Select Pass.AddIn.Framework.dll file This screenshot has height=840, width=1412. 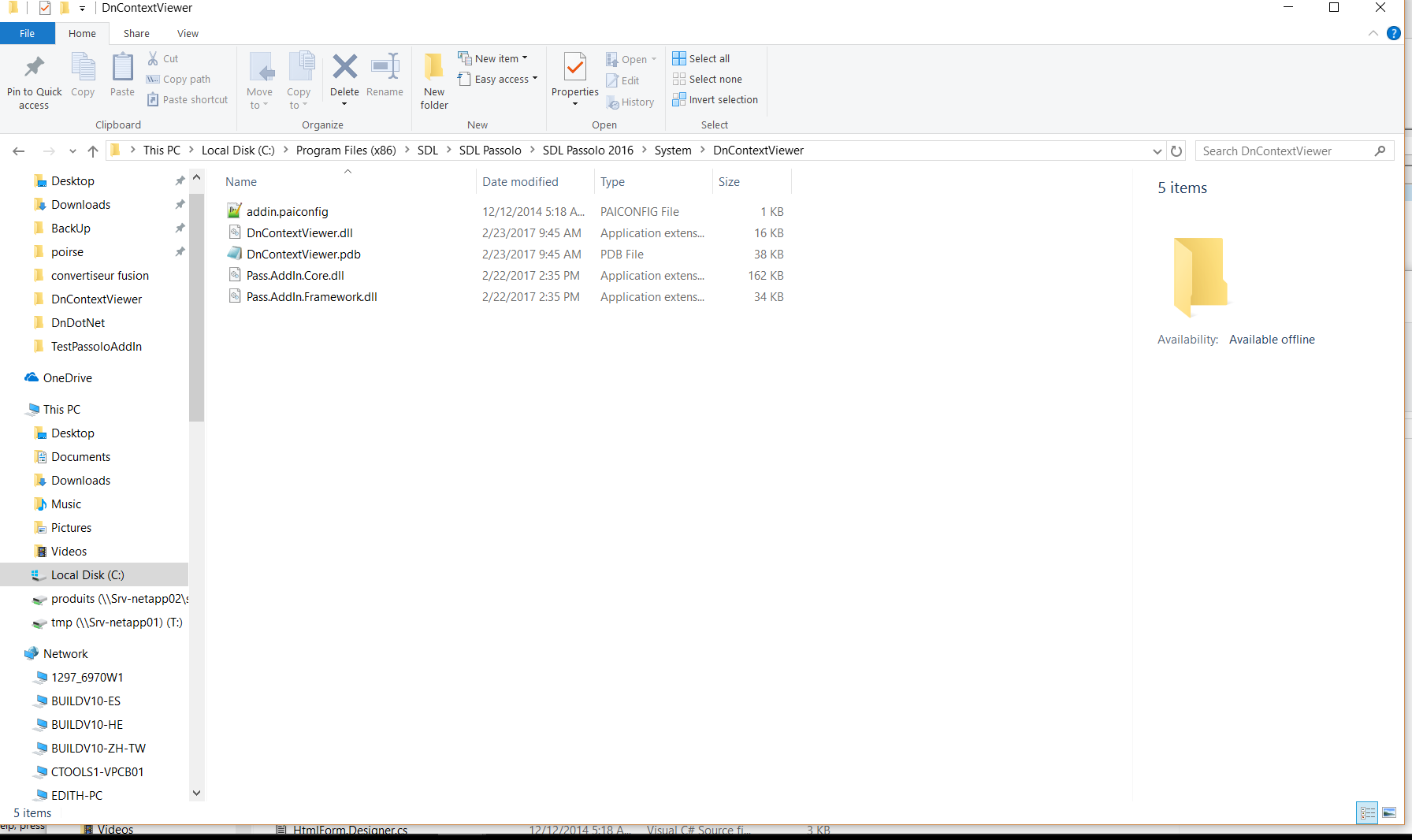pos(312,296)
